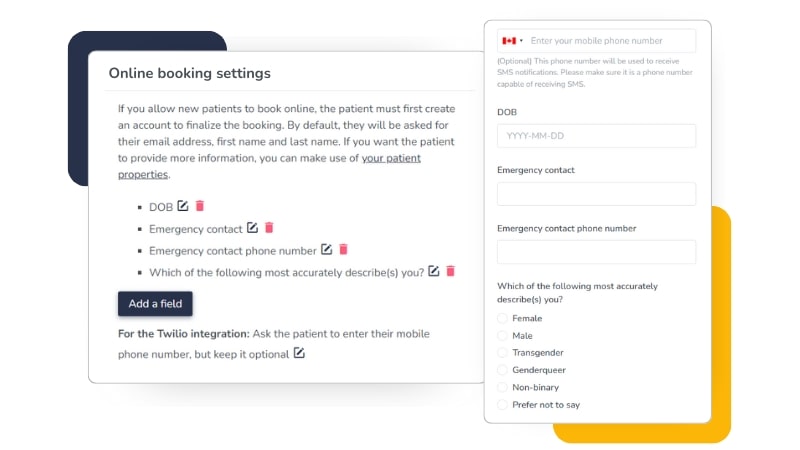Click the Add a field button
800x450 pixels.
[x=154, y=304]
